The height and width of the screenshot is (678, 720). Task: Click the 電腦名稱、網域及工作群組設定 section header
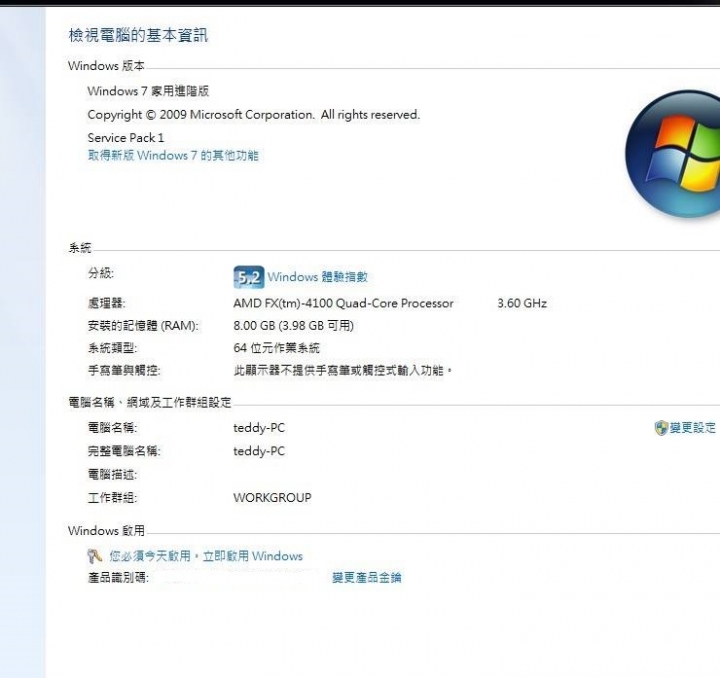[150, 403]
